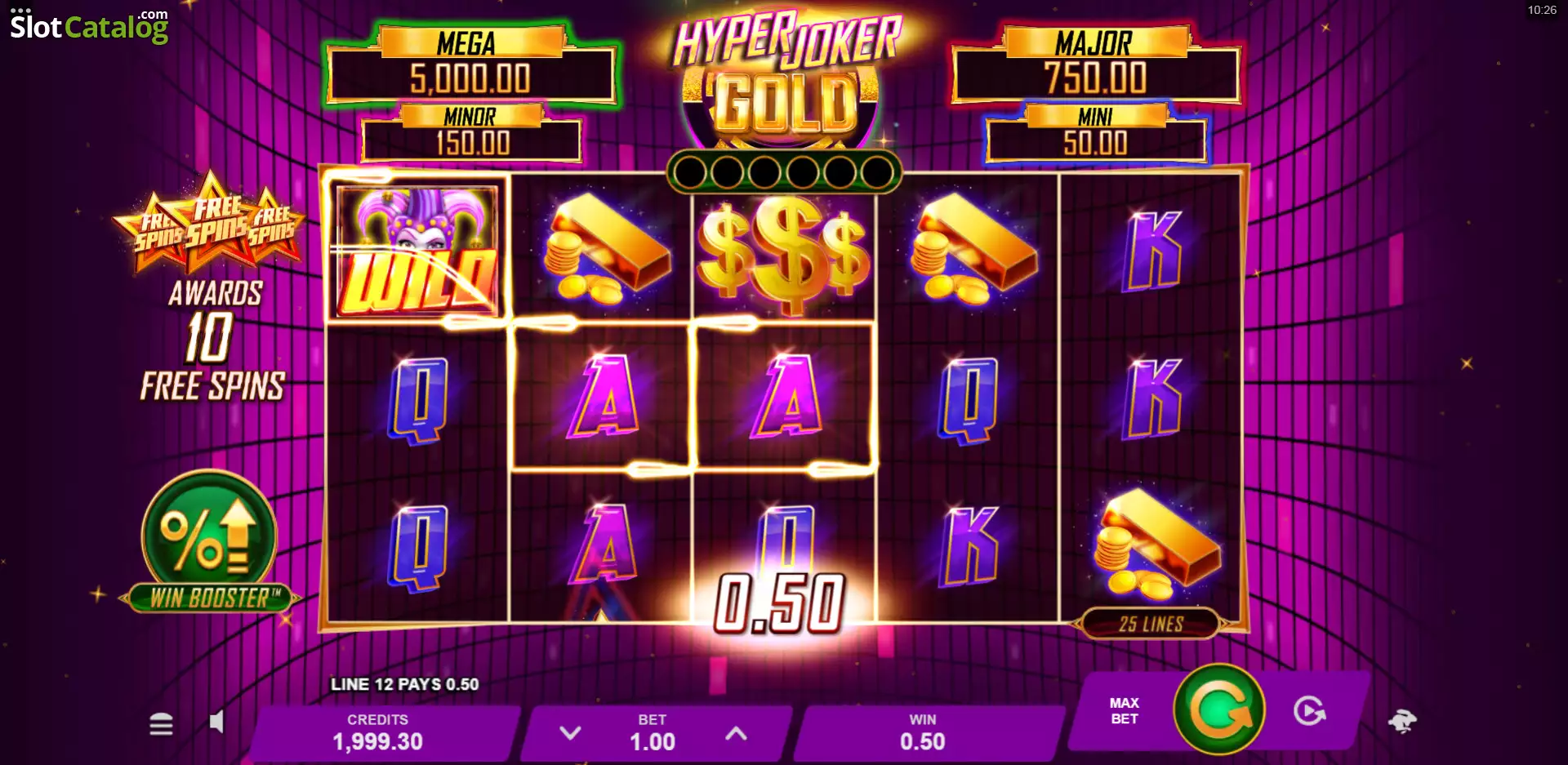Mute the game sound speaker icon
The width and height of the screenshot is (1568, 765).
[x=216, y=722]
